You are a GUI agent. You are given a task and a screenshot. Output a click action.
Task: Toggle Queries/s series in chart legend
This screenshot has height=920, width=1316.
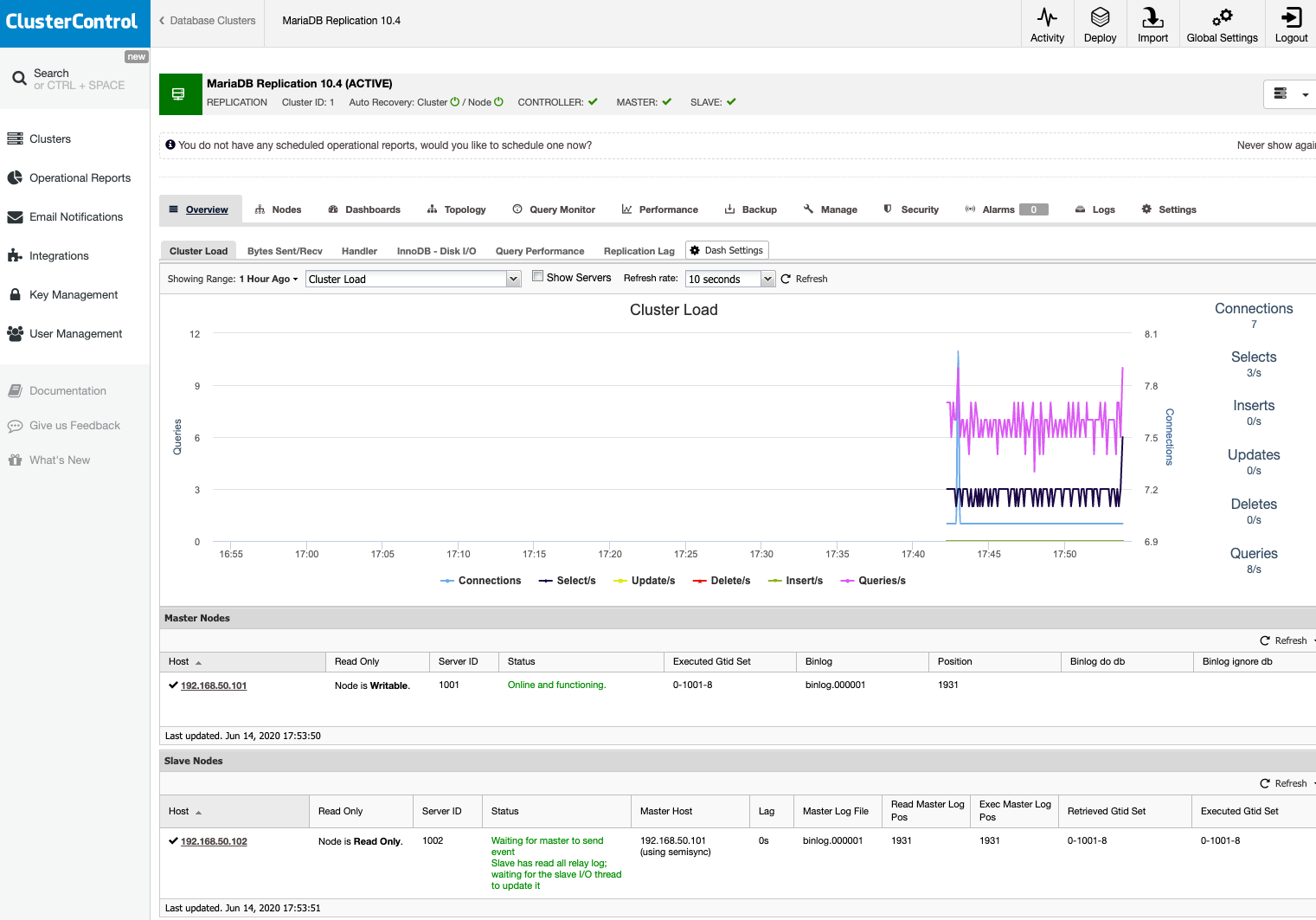point(873,581)
